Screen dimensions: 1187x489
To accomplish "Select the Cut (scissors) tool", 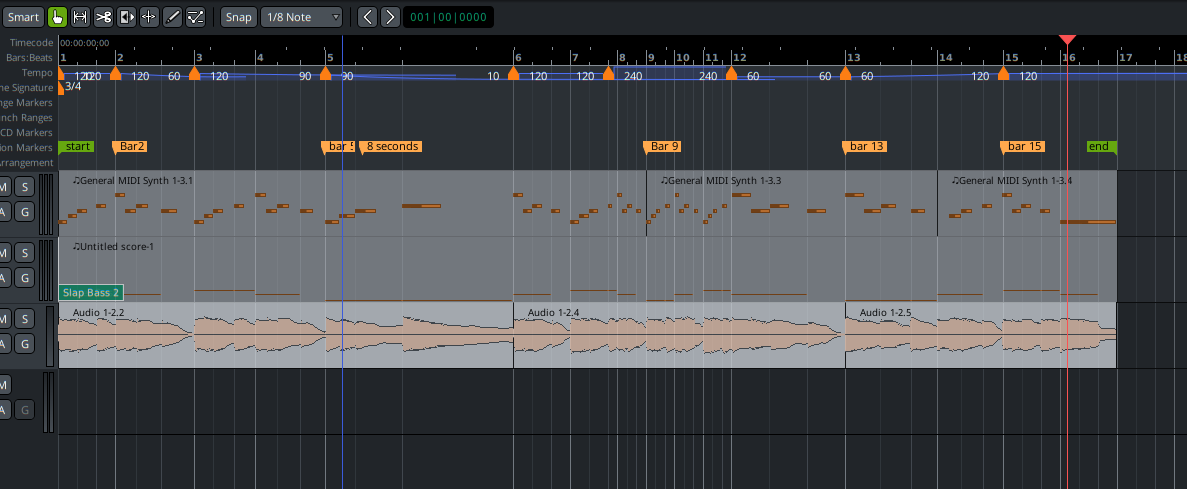I will pos(103,17).
